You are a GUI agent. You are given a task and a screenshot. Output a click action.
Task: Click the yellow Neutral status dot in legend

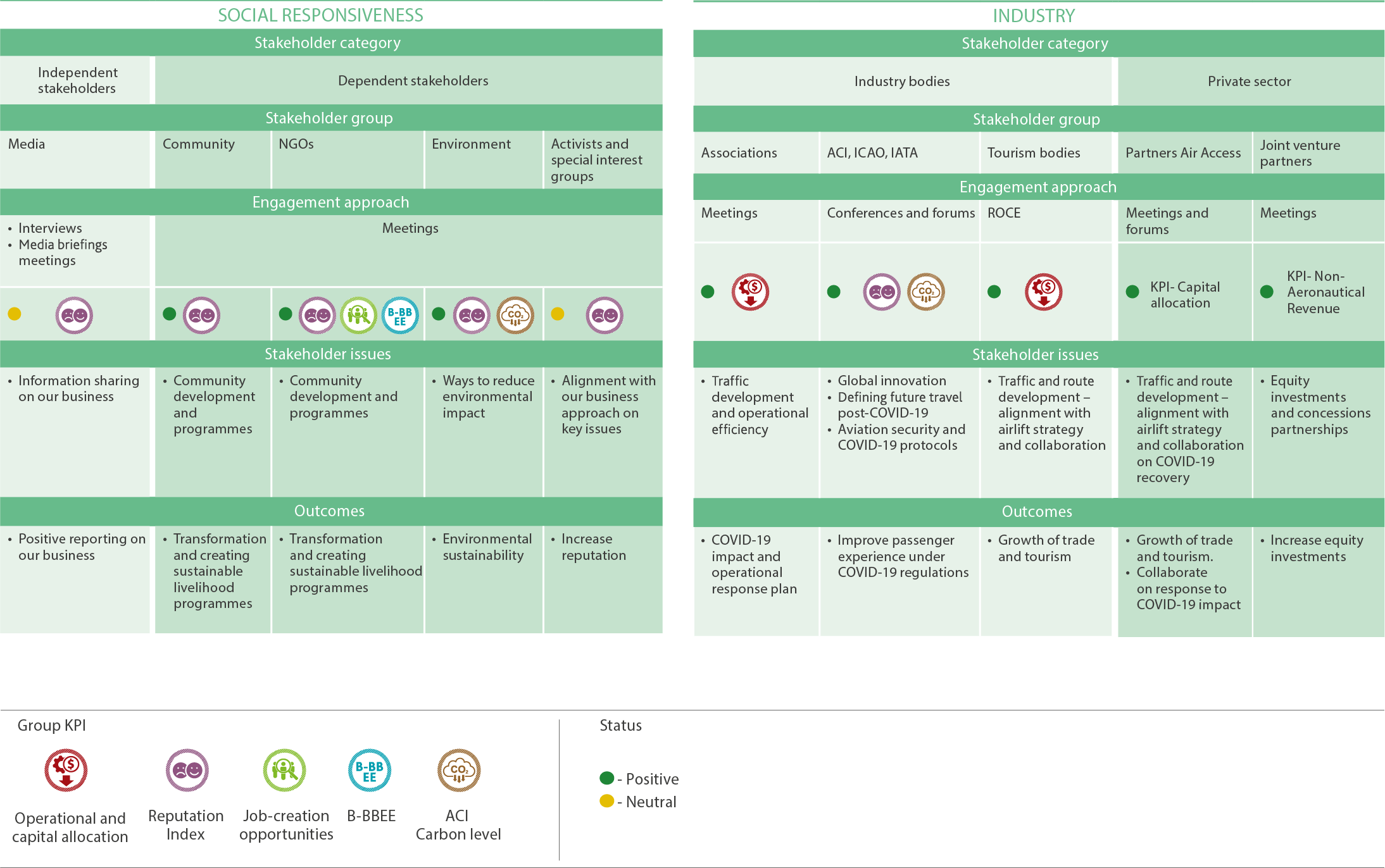606,801
